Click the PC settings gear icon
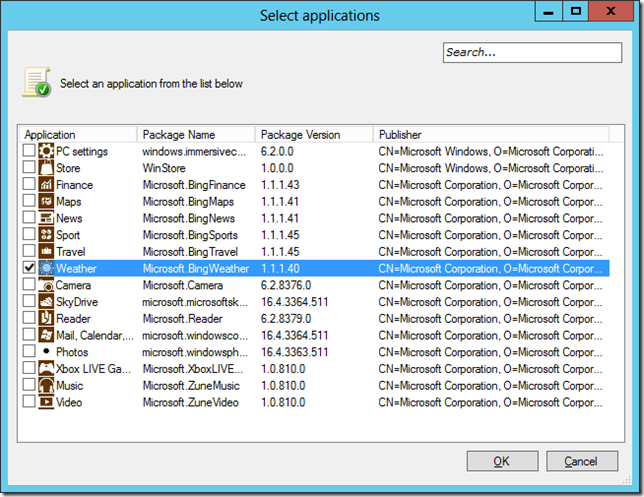The image size is (644, 497). click(46, 151)
